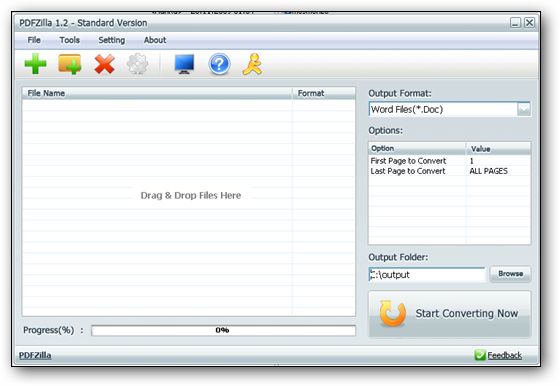This screenshot has width=560, height=386.
Task: Click the Output Folder path field
Action: pos(427,275)
